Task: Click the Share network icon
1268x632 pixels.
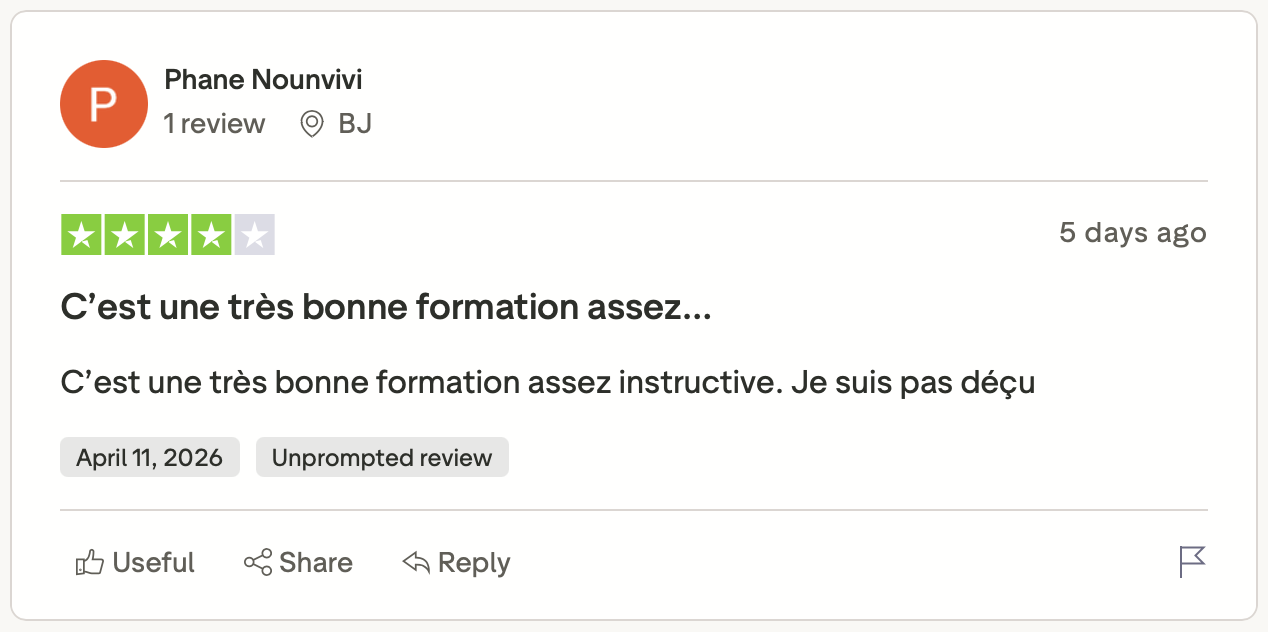Action: tap(258, 563)
